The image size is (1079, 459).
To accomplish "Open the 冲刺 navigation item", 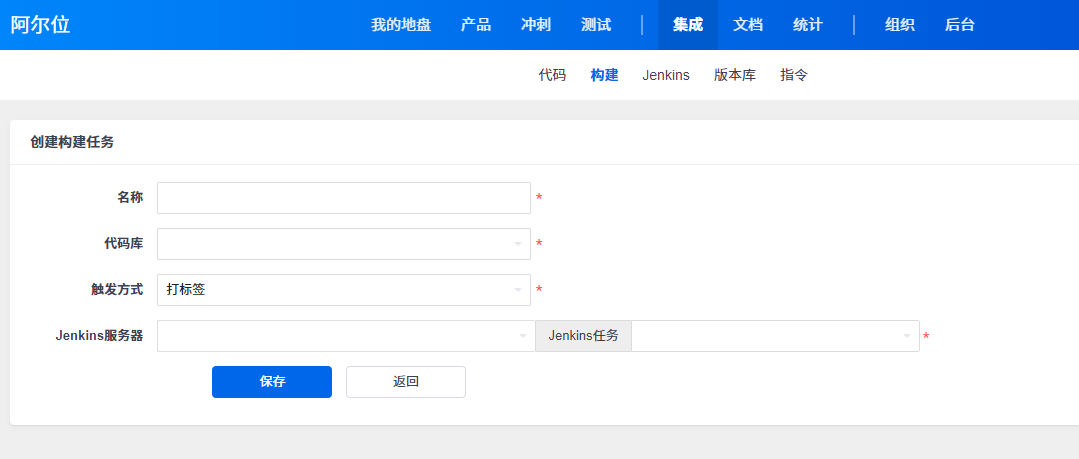I will click(536, 25).
